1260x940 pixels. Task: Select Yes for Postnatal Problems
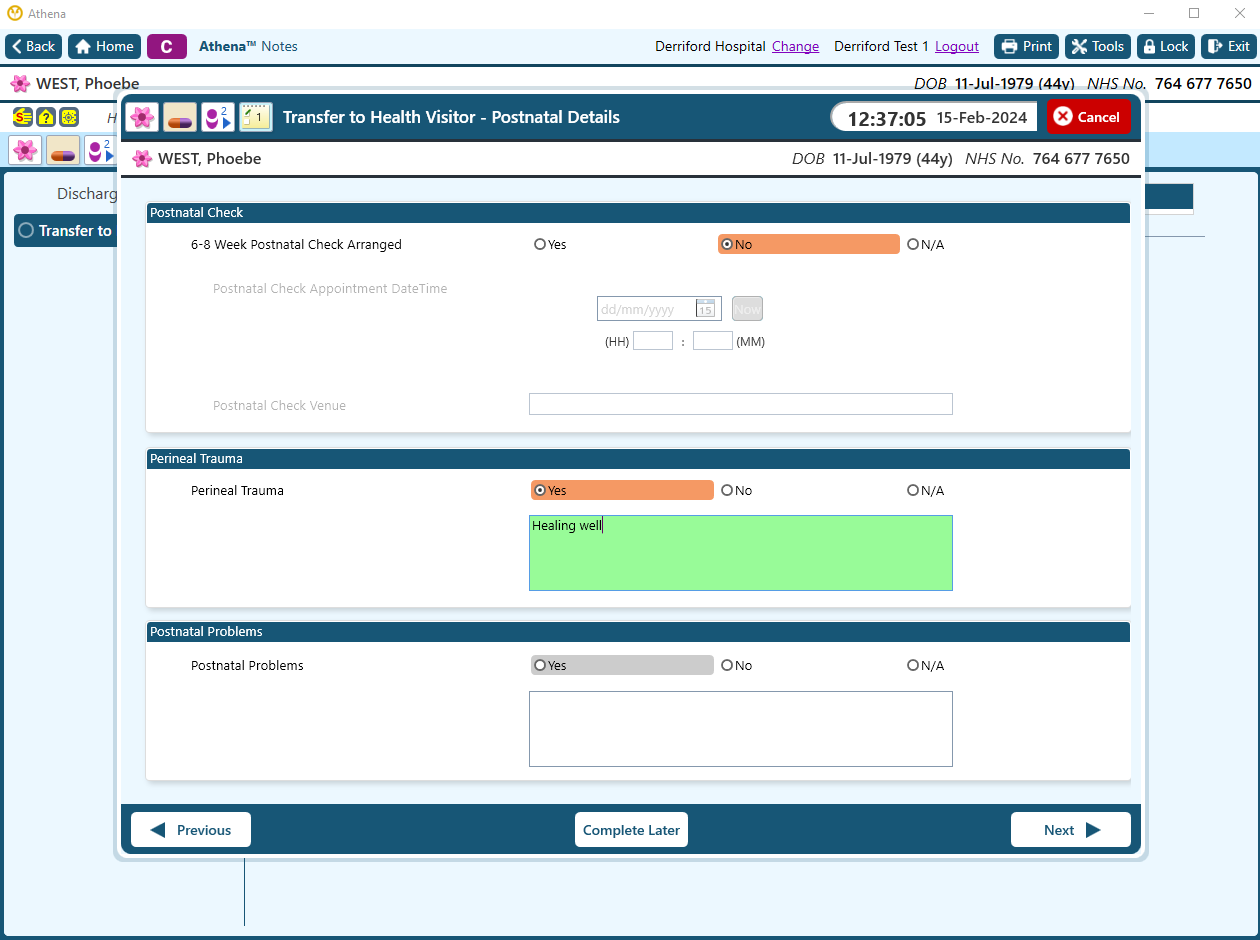coord(622,665)
